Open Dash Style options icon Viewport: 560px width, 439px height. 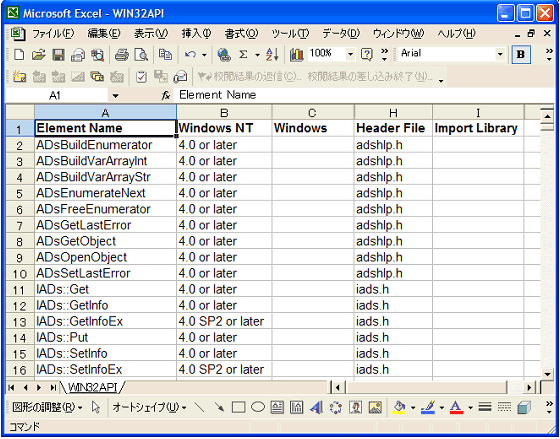point(504,407)
